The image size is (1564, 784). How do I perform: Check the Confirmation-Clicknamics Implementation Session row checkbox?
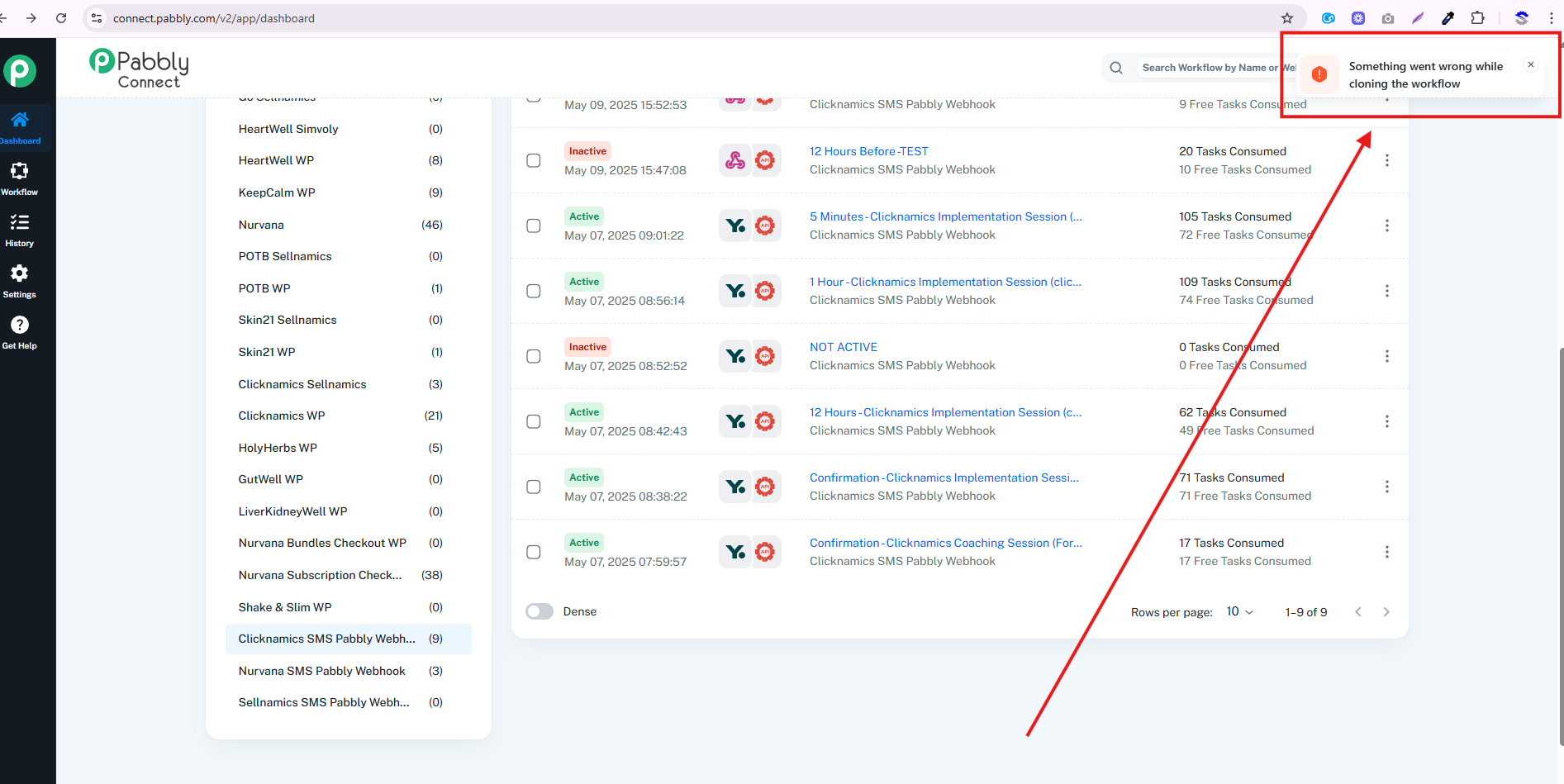pos(534,487)
